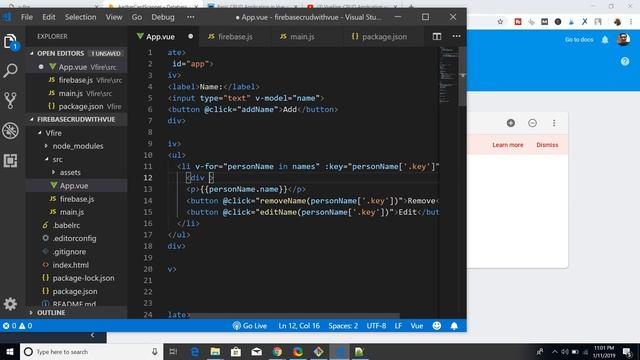This screenshot has width=640, height=360.
Task: Click Vue language mode in status bar
Action: [416, 326]
